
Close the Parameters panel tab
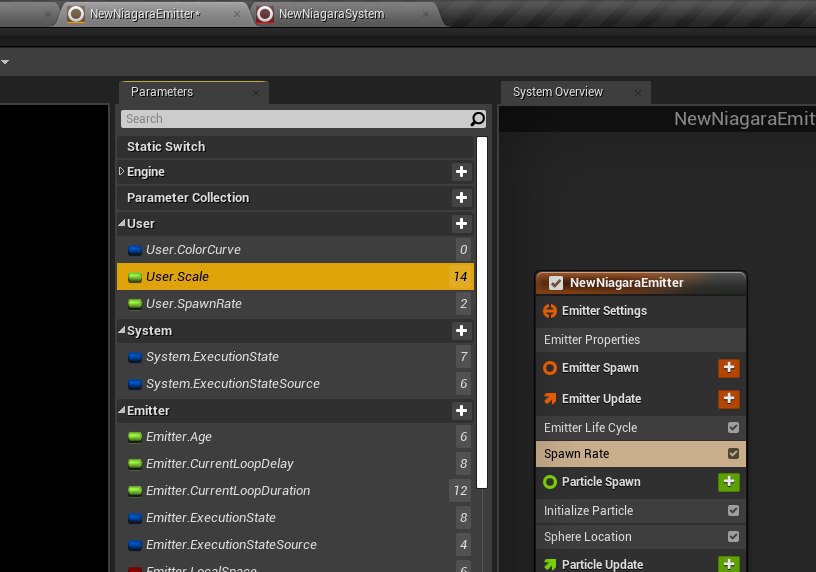click(x=256, y=93)
